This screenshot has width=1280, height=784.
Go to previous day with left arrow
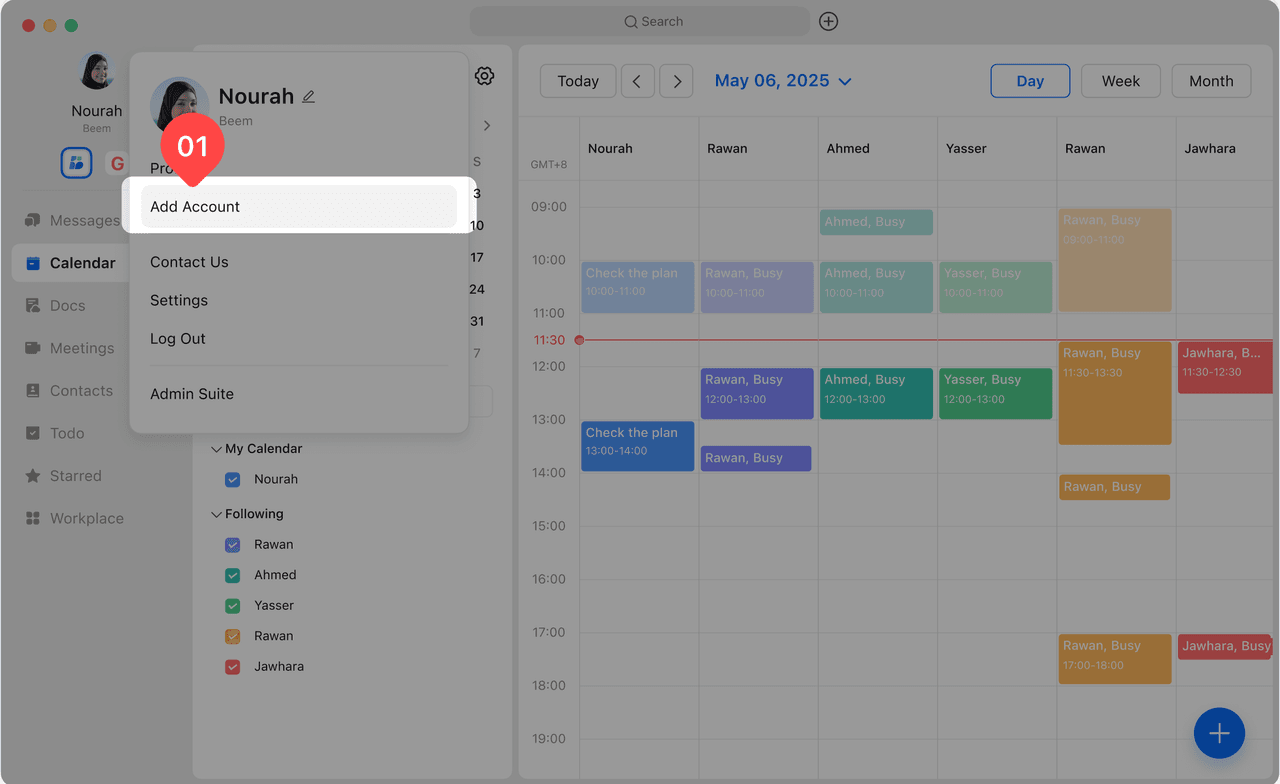click(637, 81)
